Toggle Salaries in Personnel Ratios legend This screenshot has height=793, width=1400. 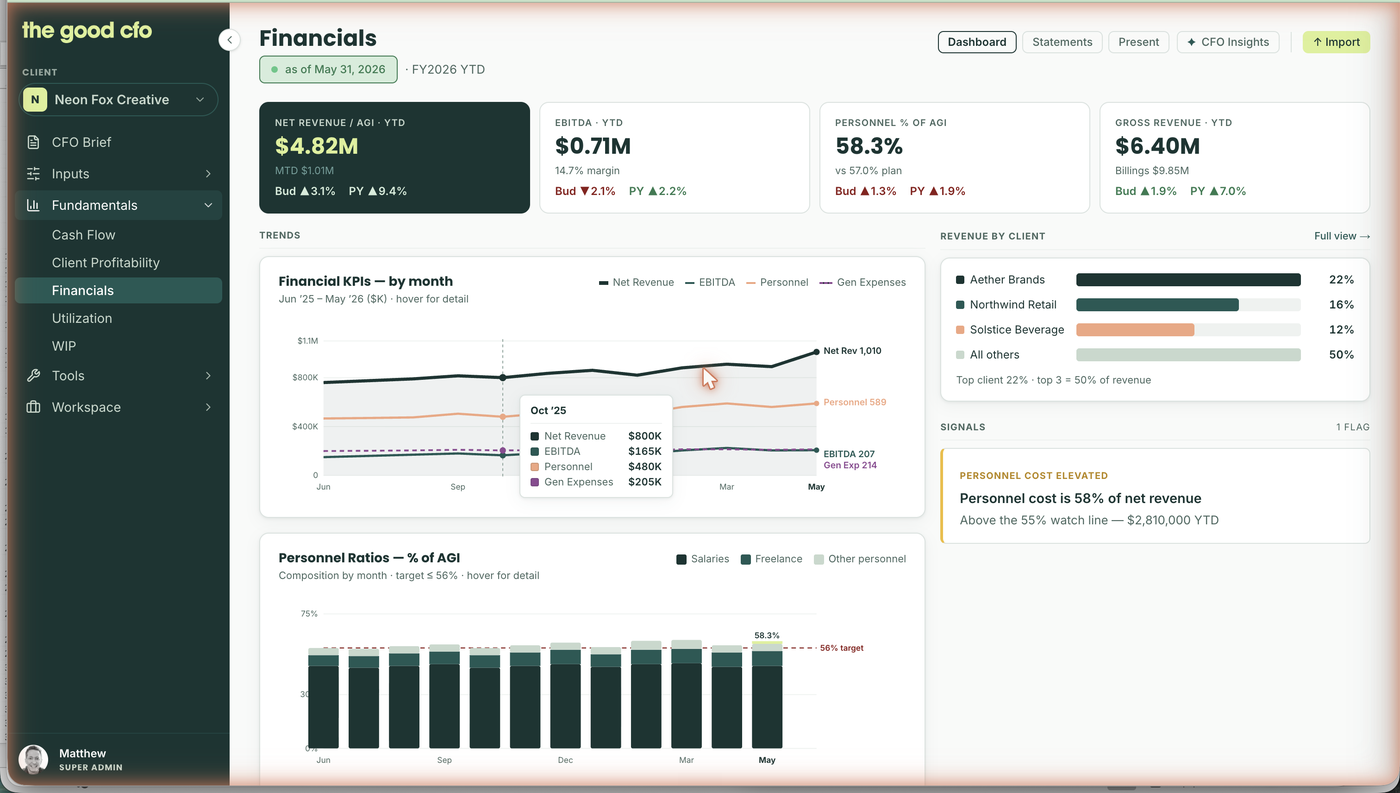coord(703,559)
